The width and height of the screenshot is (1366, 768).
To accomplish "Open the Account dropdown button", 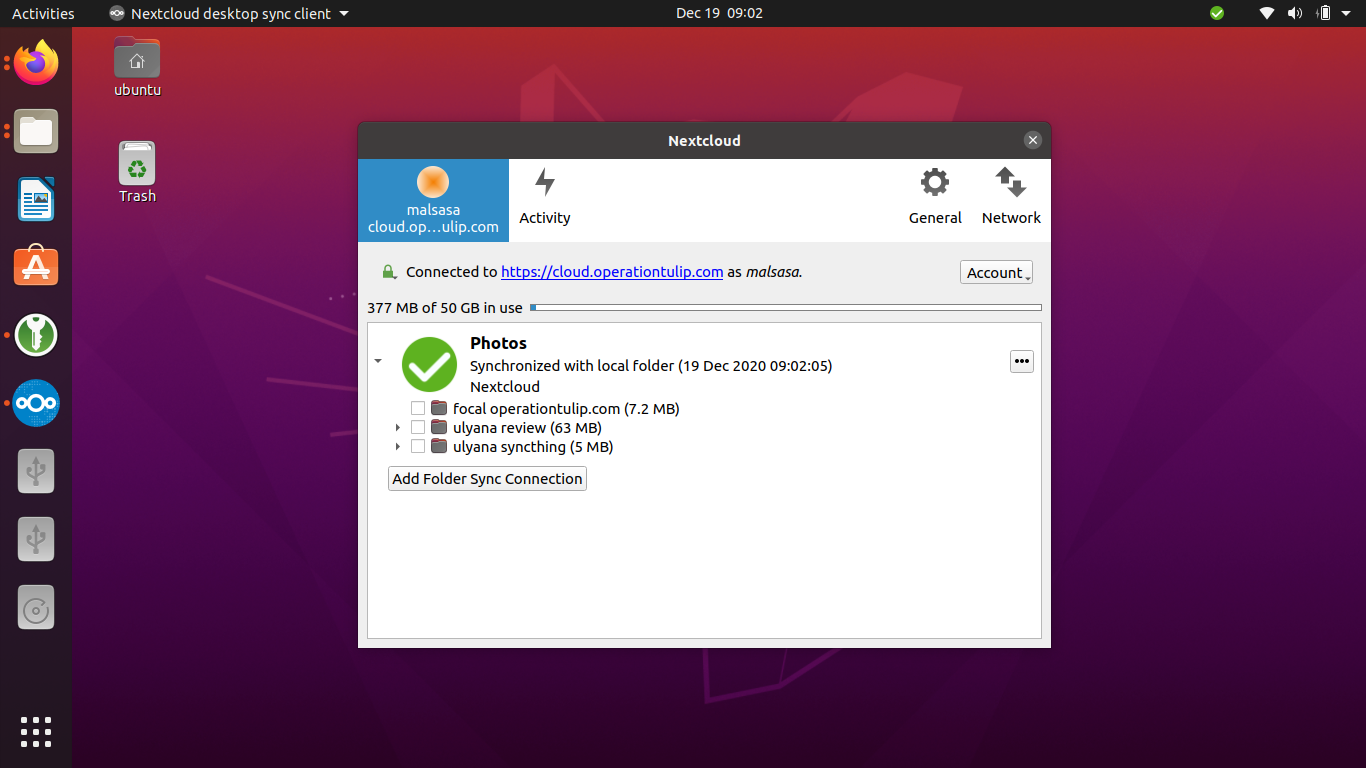I will coord(996,272).
